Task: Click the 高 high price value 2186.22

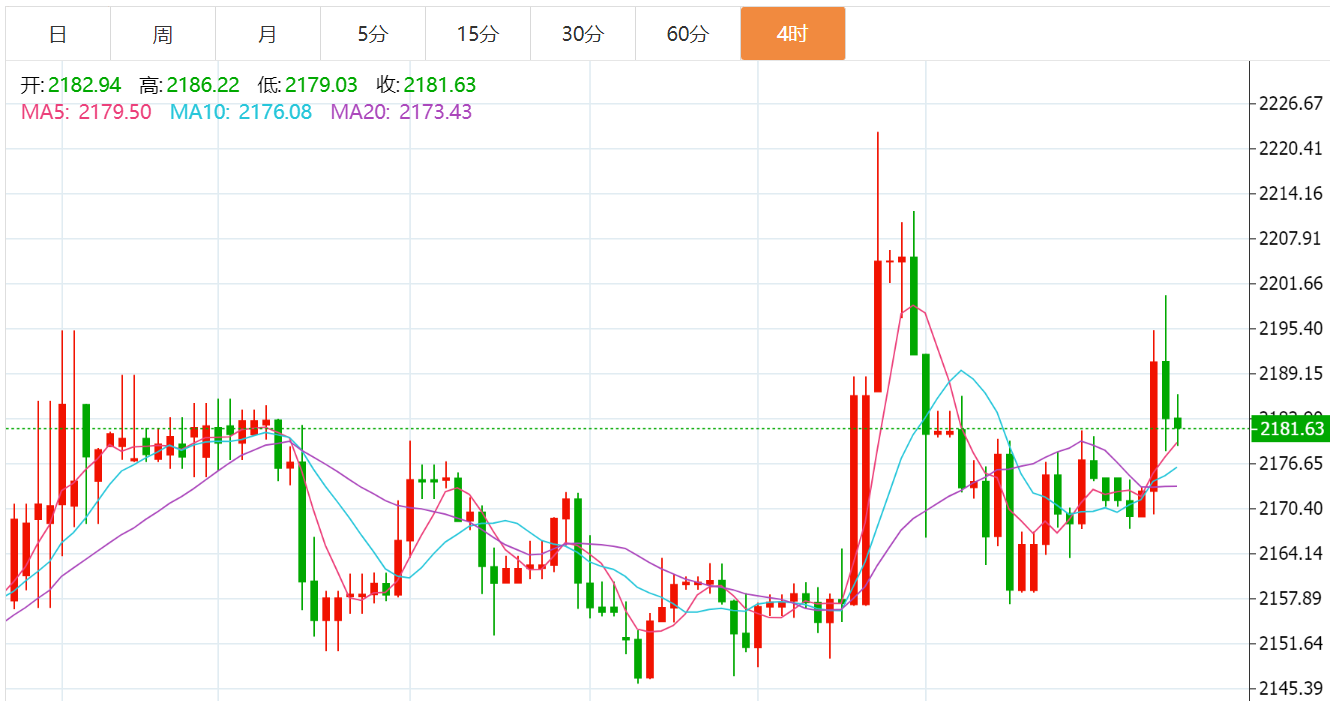Action: click(x=203, y=85)
